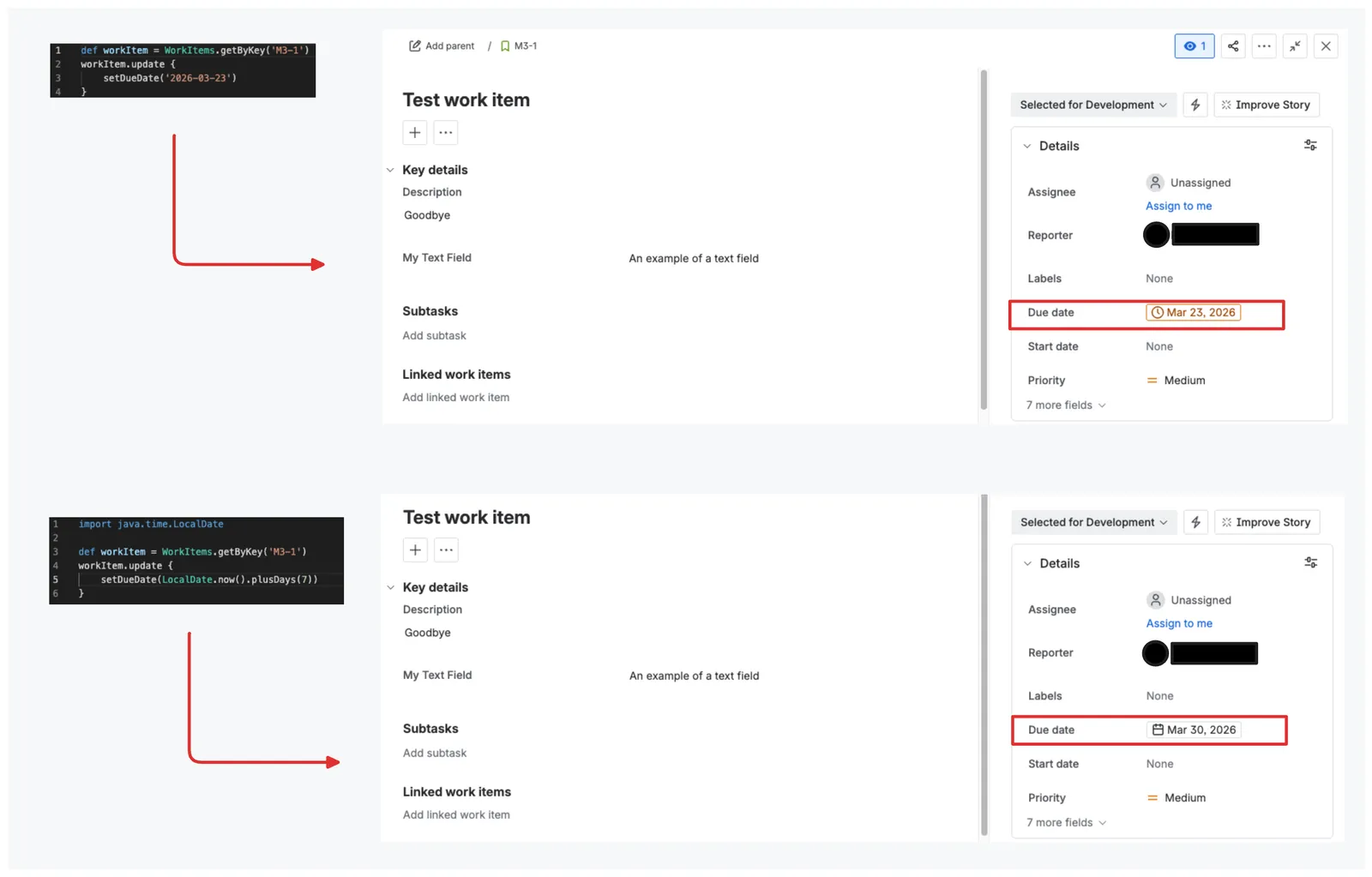Click the share icon in the header

pyautogui.click(x=1233, y=46)
